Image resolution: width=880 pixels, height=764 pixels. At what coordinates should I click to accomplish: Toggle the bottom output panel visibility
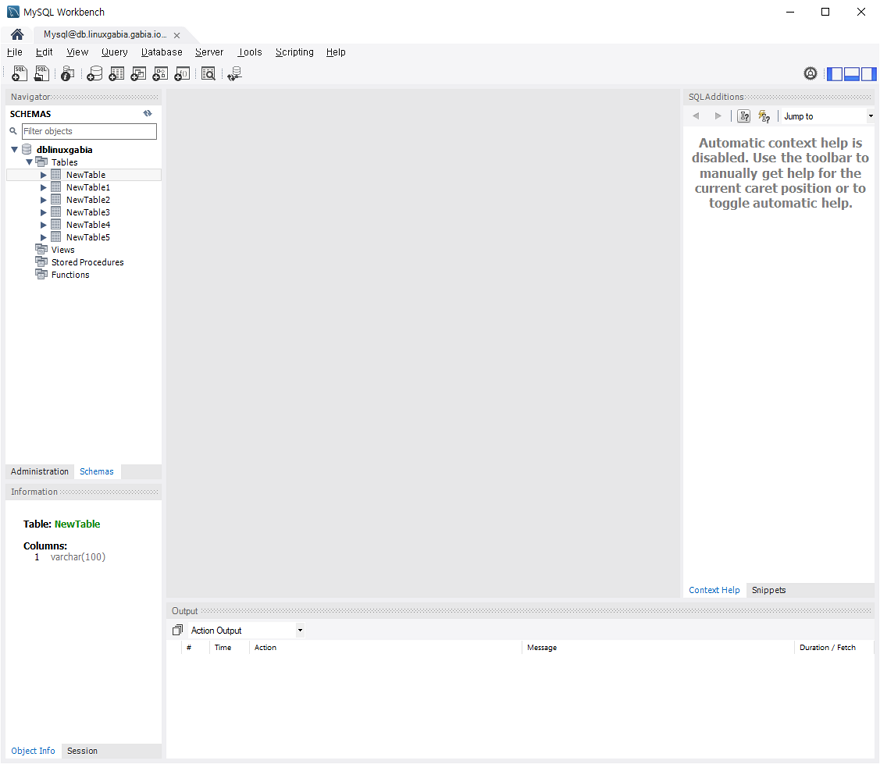(852, 74)
